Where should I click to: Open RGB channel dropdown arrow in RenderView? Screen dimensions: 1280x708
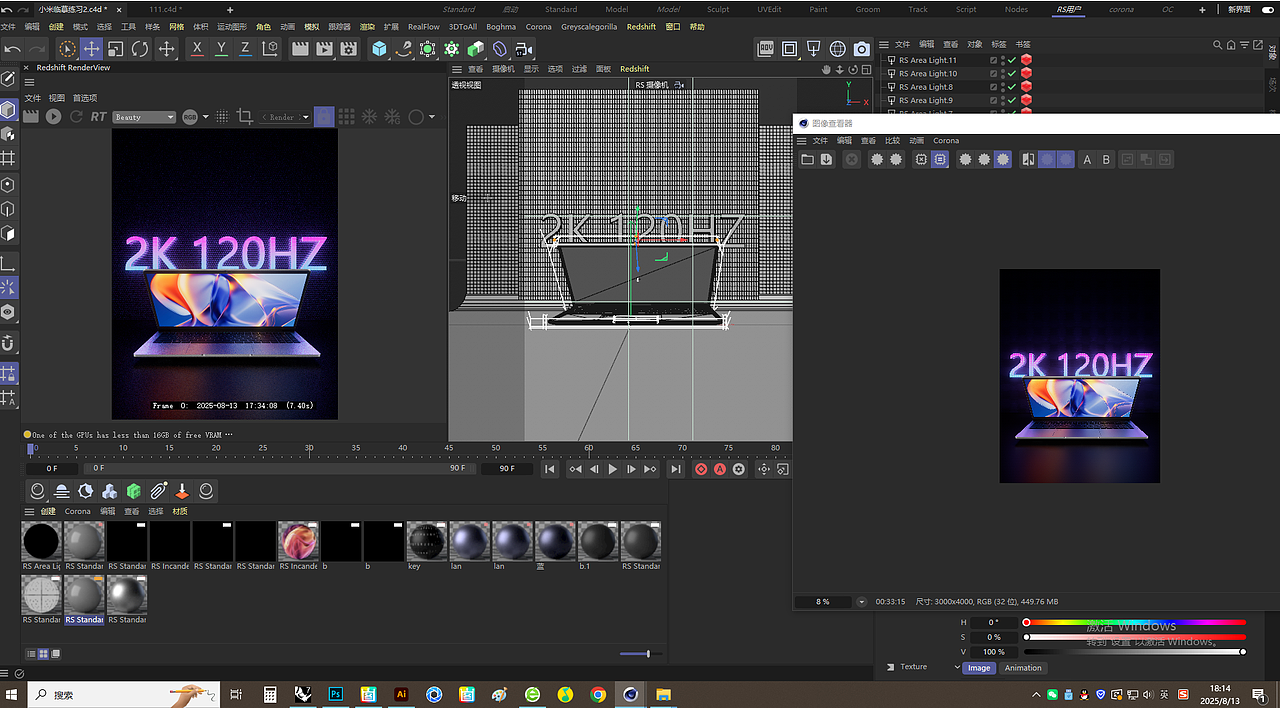(x=205, y=117)
